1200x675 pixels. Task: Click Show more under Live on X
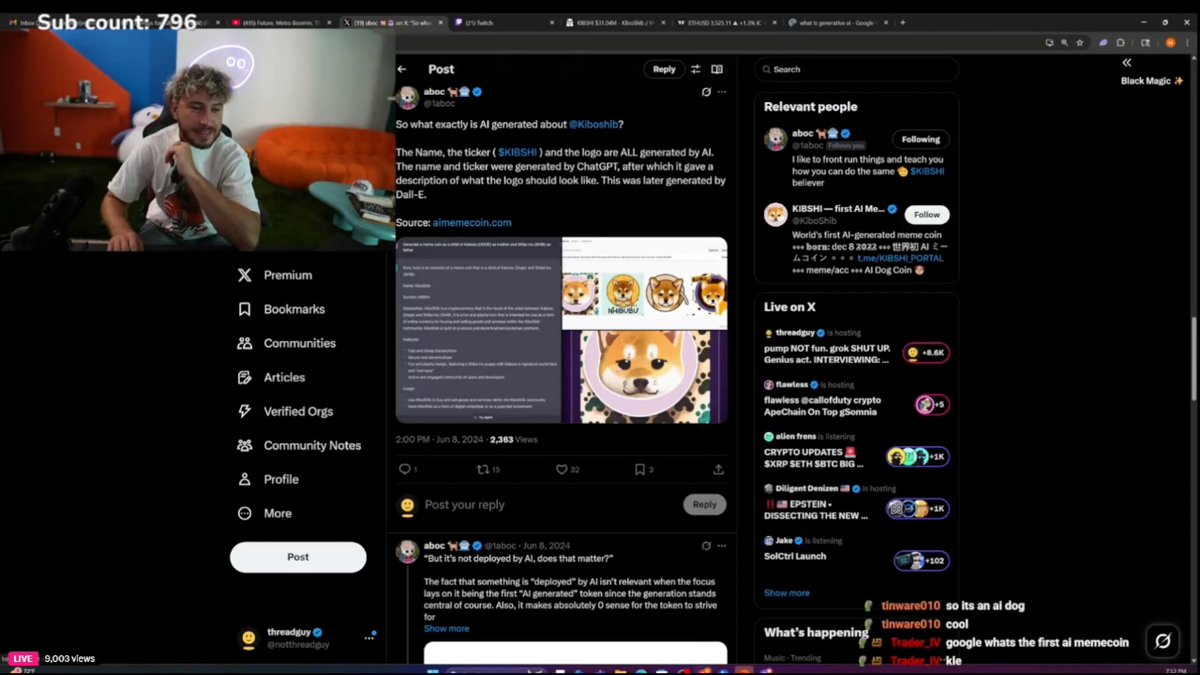(x=787, y=593)
